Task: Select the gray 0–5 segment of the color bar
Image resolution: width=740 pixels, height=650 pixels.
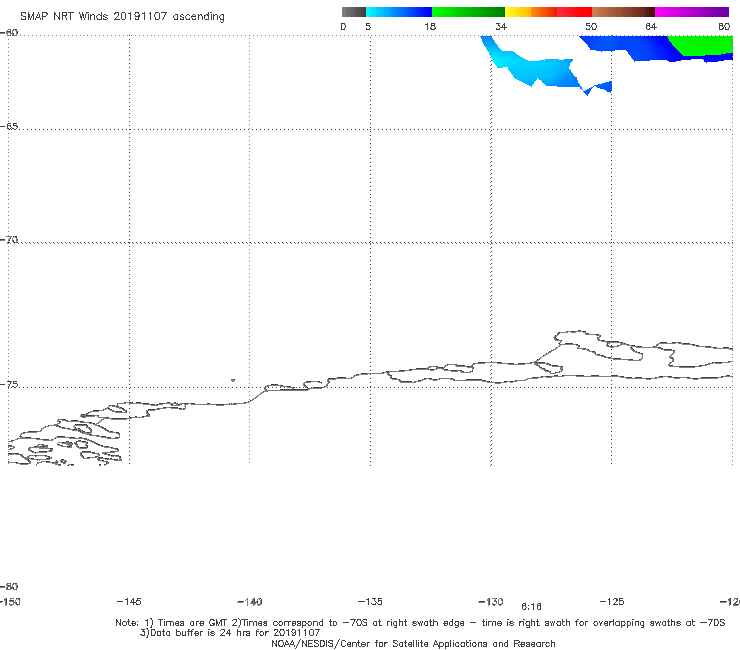Action: 354,12
